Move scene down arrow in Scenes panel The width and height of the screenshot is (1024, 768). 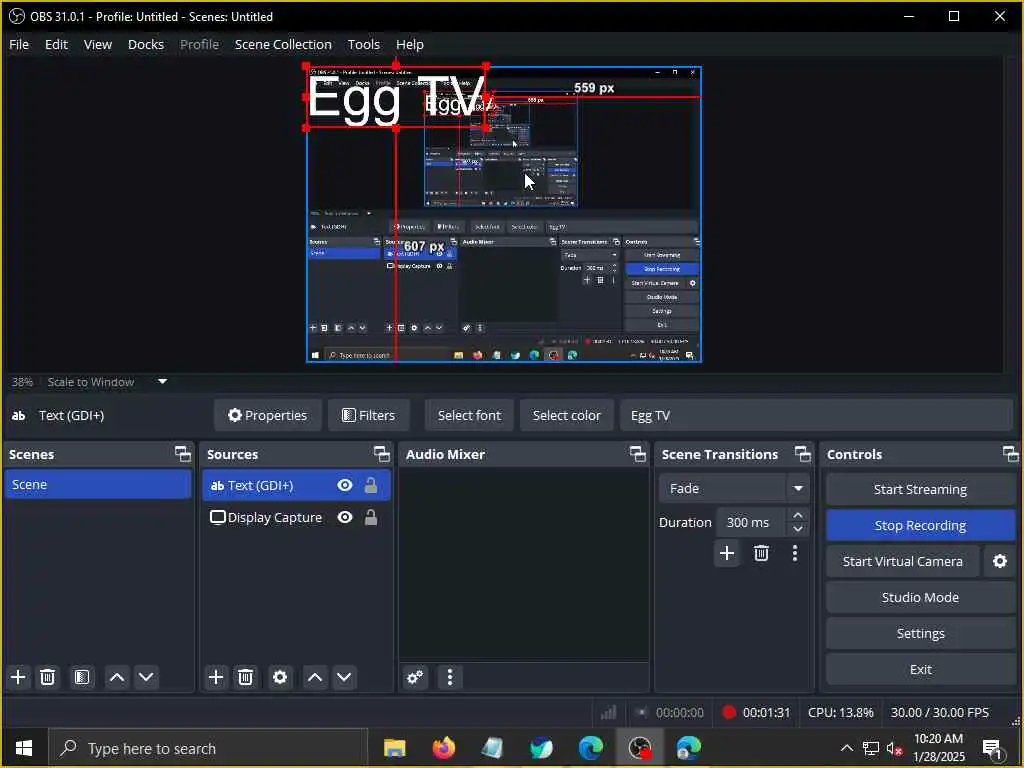pyautogui.click(x=146, y=677)
